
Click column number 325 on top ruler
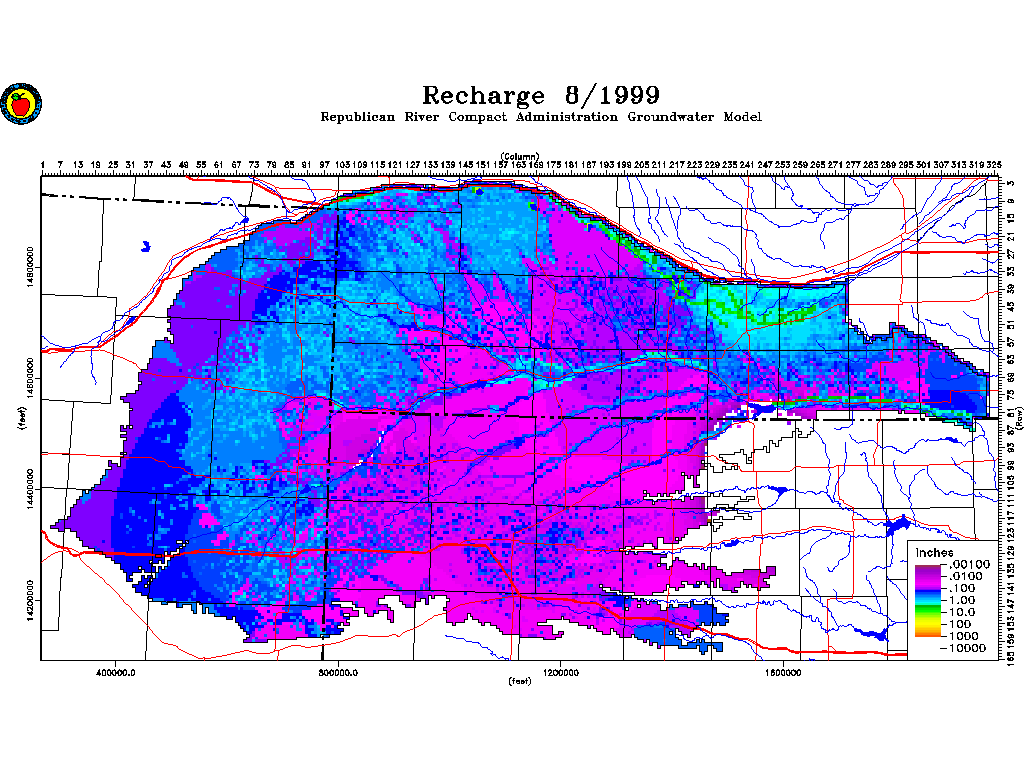993,164
